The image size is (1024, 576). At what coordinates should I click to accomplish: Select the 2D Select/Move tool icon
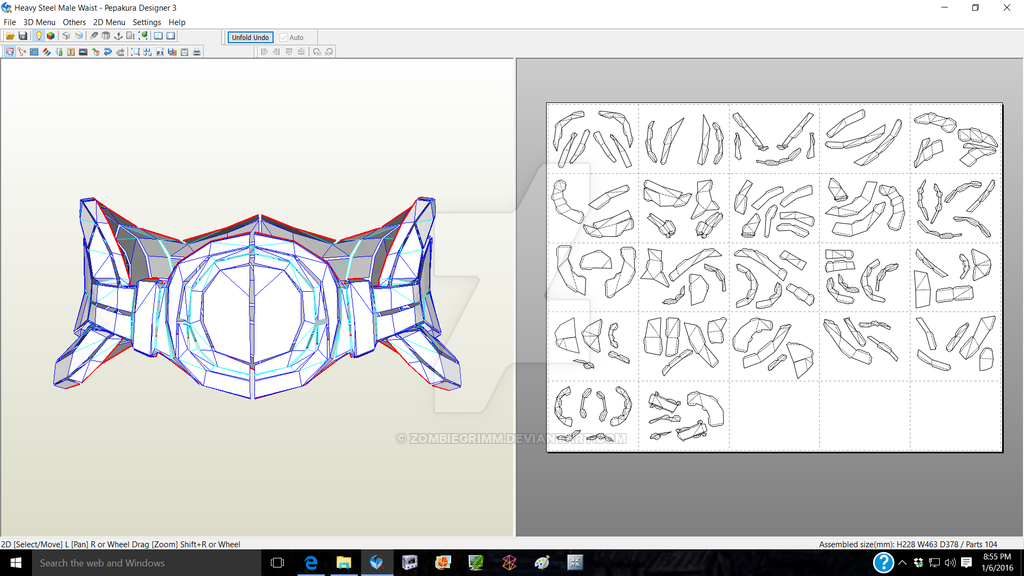click(9, 52)
